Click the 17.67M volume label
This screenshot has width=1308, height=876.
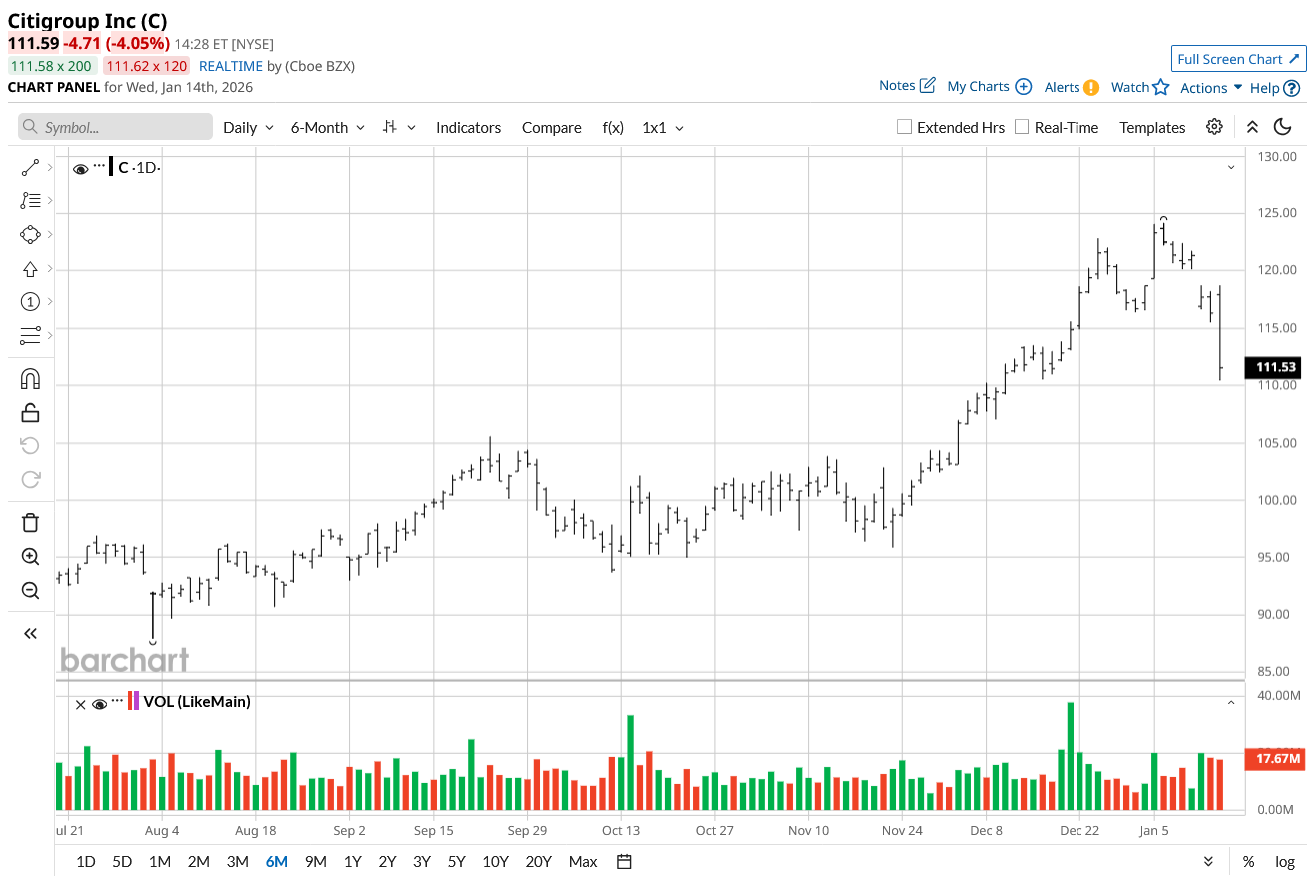pos(1273,759)
